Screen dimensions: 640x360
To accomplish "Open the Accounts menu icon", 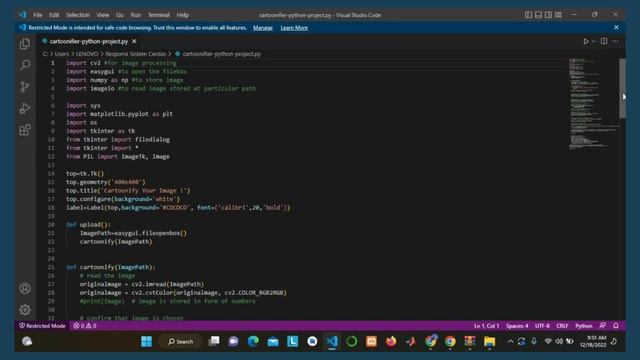I will [25, 289].
